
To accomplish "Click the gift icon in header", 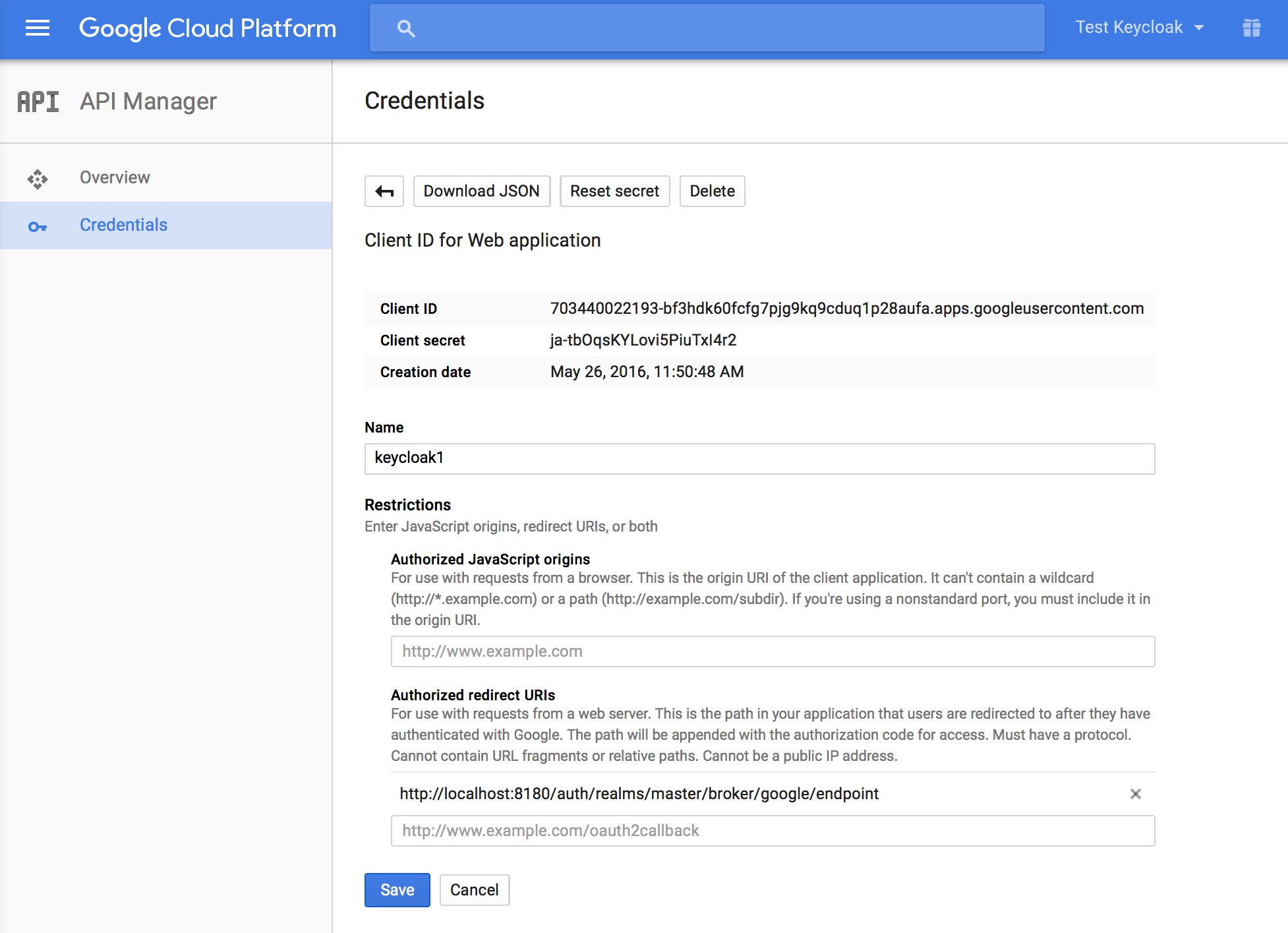I will tap(1251, 28).
